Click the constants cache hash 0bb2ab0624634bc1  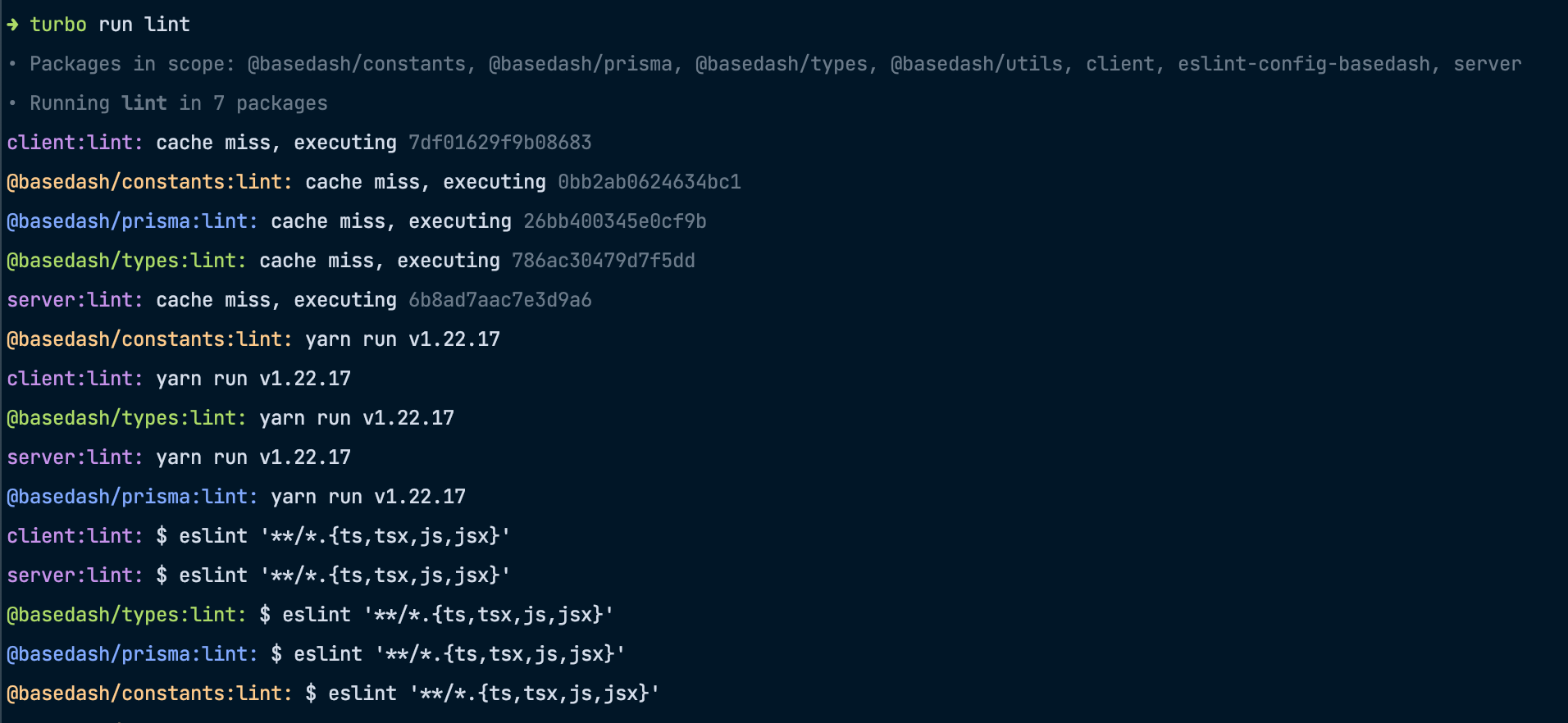coord(649,182)
